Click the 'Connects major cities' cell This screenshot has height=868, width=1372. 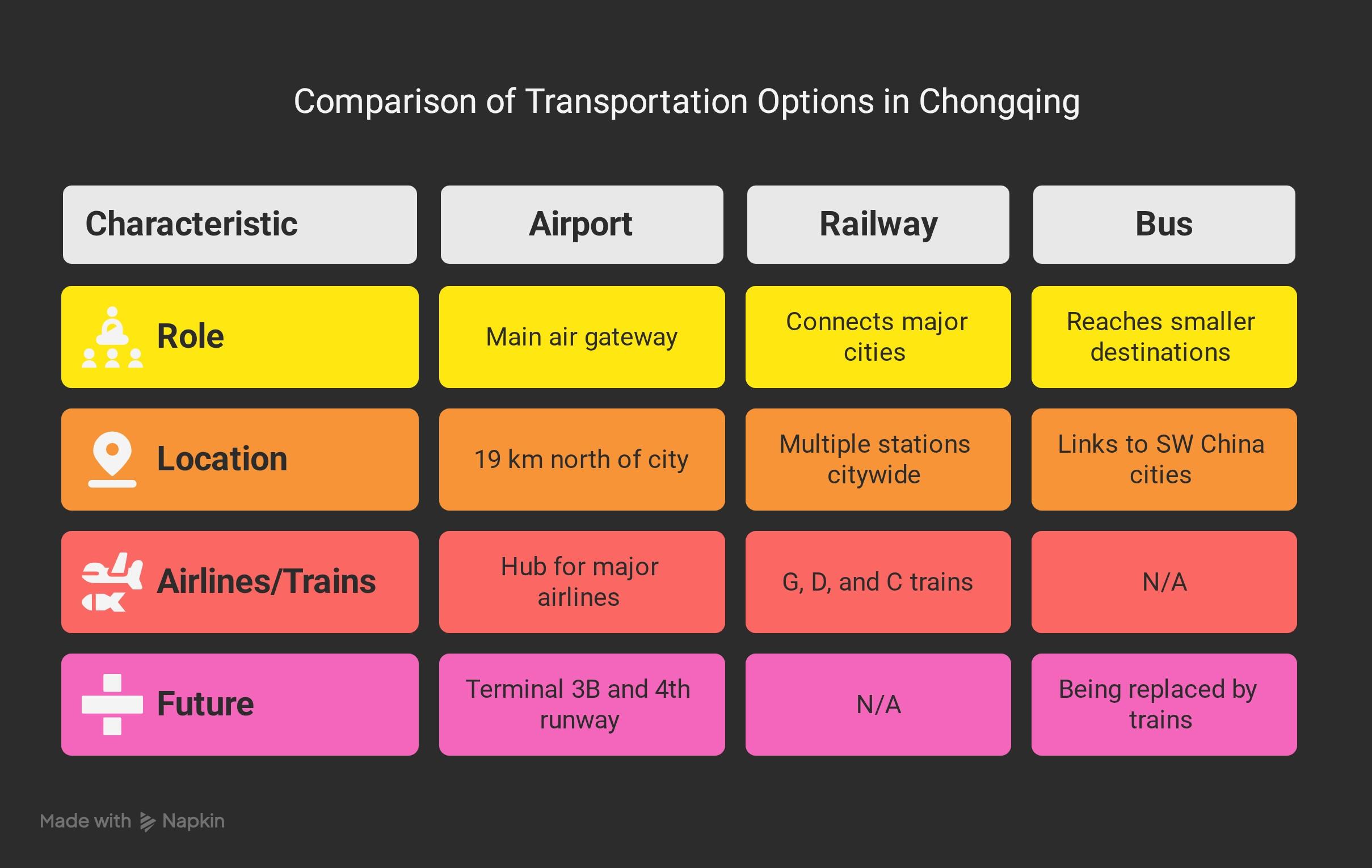pos(878,337)
